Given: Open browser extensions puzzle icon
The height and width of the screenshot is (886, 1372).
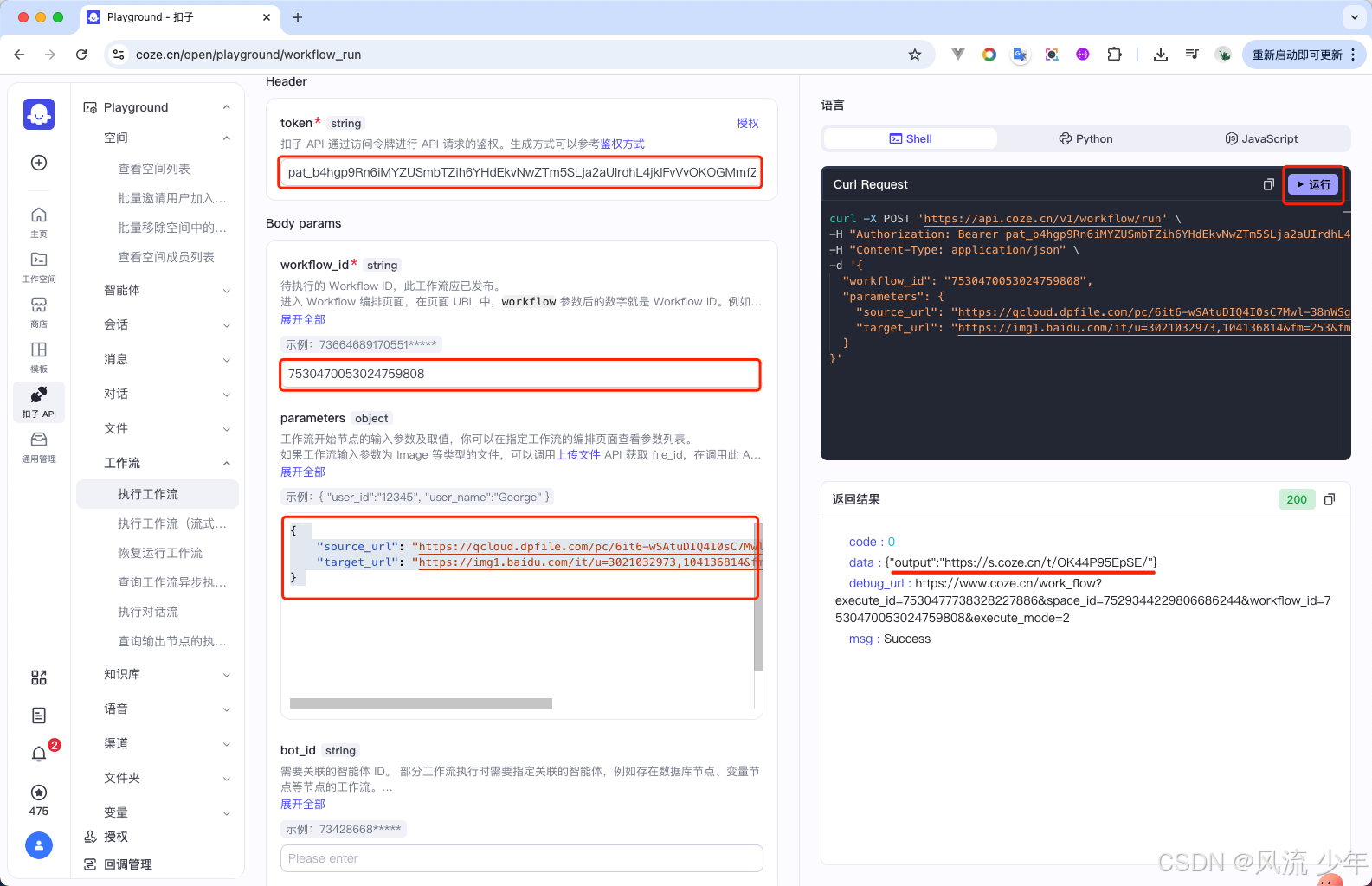Looking at the screenshot, I should tap(1114, 55).
